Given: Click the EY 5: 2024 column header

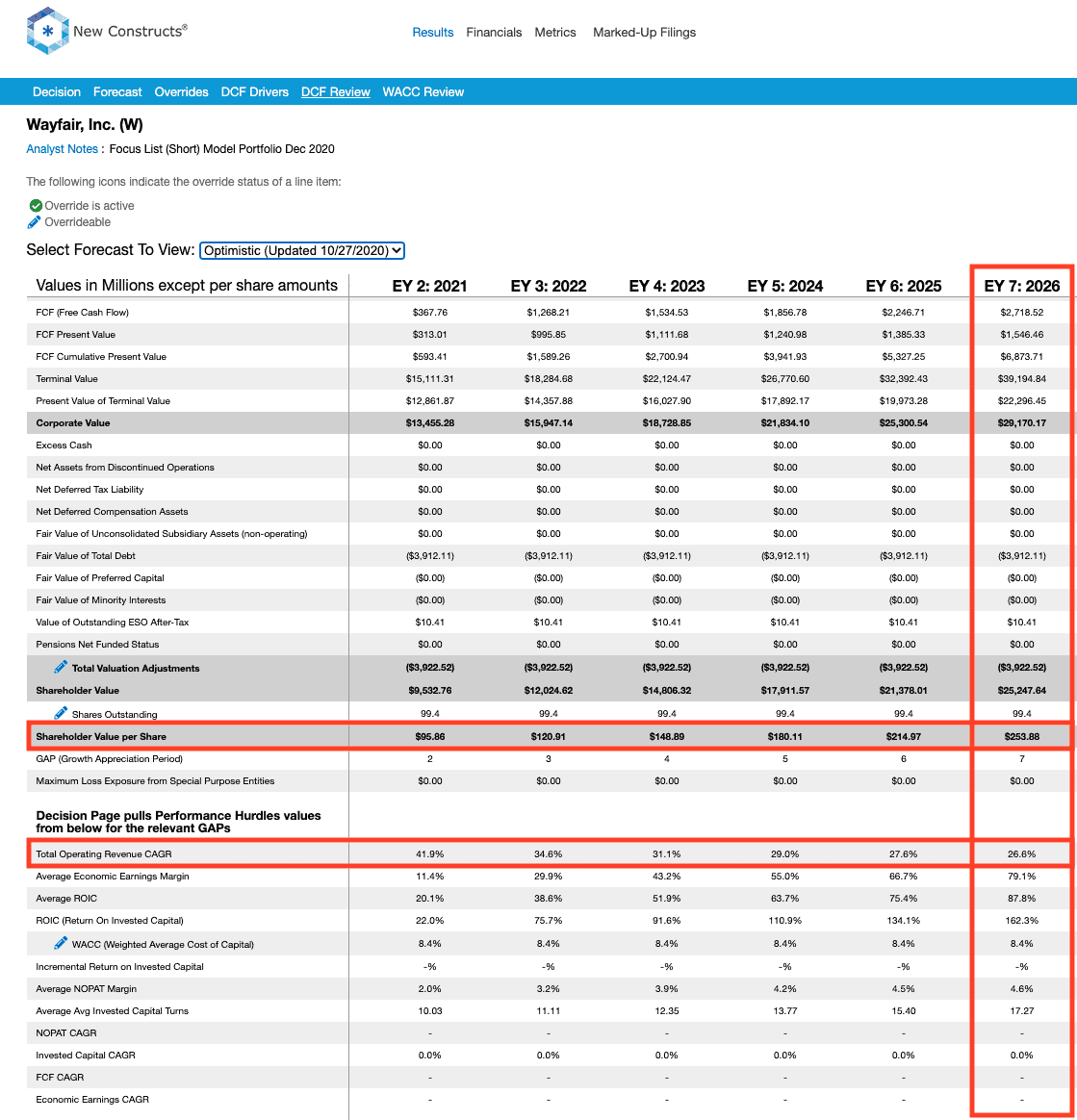Looking at the screenshot, I should (x=784, y=286).
